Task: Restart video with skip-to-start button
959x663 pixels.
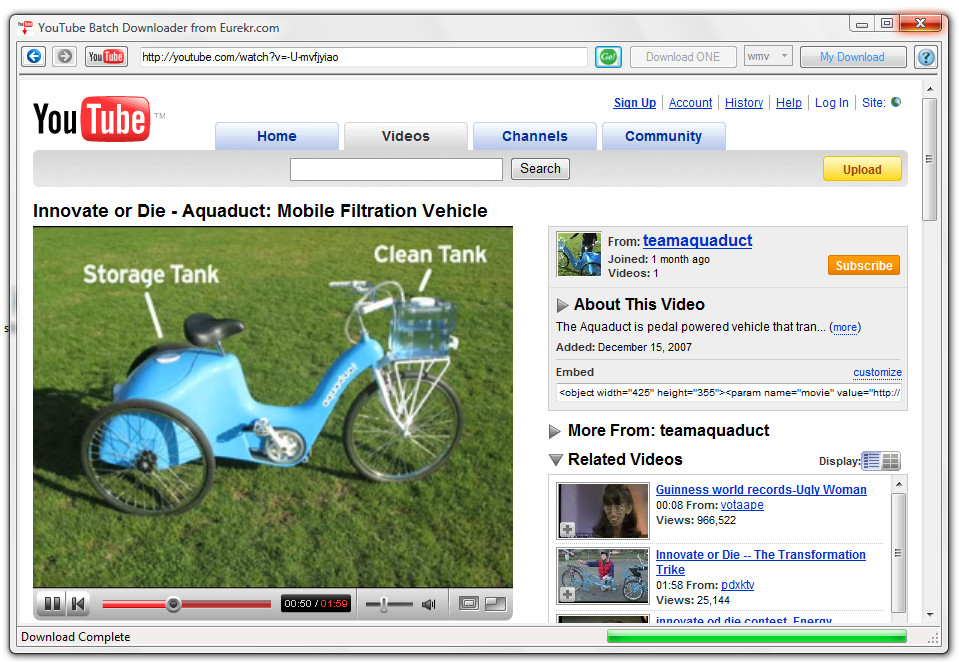Action: (x=78, y=604)
